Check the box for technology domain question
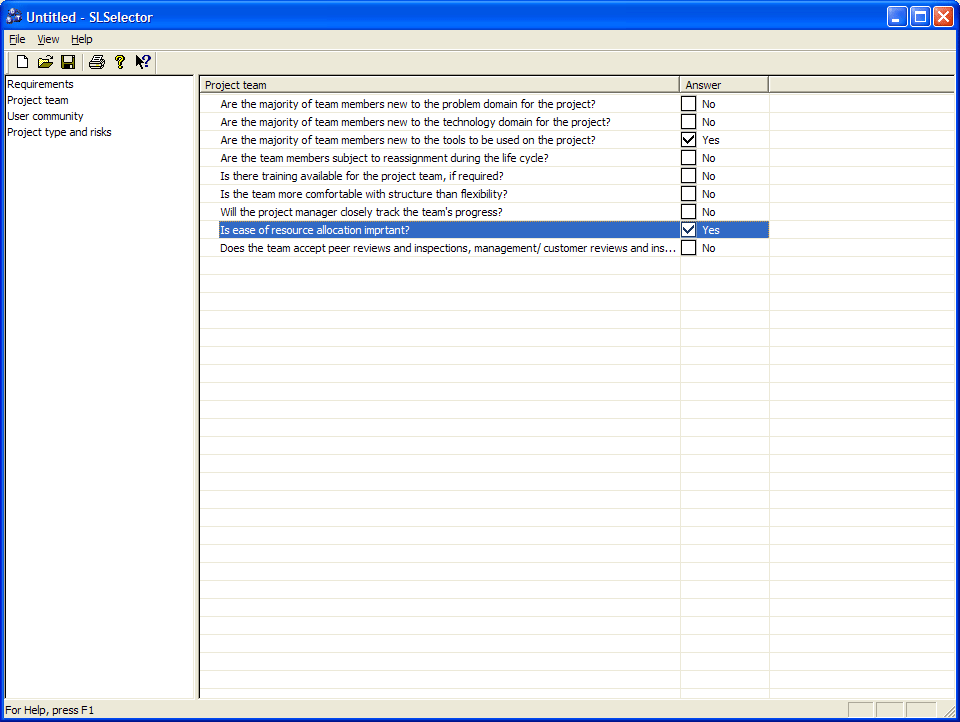This screenshot has height=722, width=960. click(x=688, y=122)
